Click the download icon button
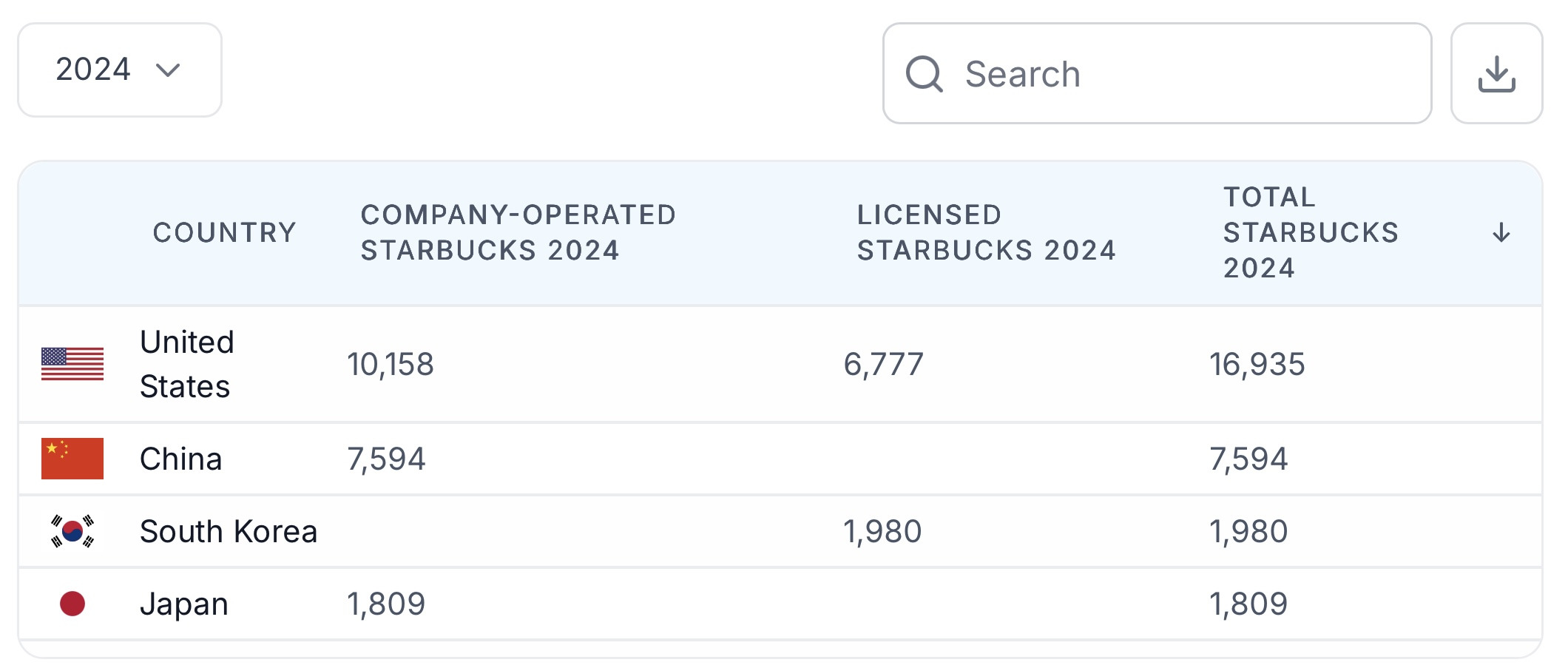Screen dimensions: 1568x668 click(x=1496, y=73)
